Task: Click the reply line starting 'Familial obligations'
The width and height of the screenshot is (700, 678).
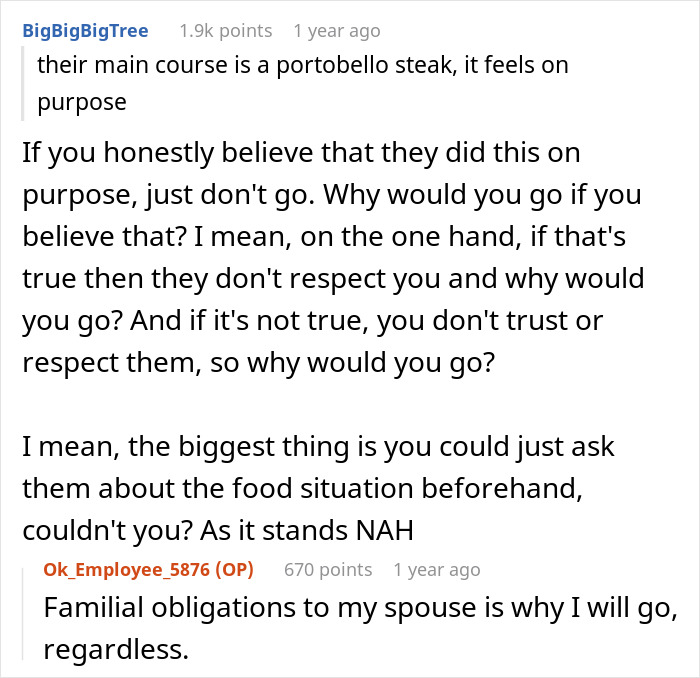Action: [x=361, y=608]
